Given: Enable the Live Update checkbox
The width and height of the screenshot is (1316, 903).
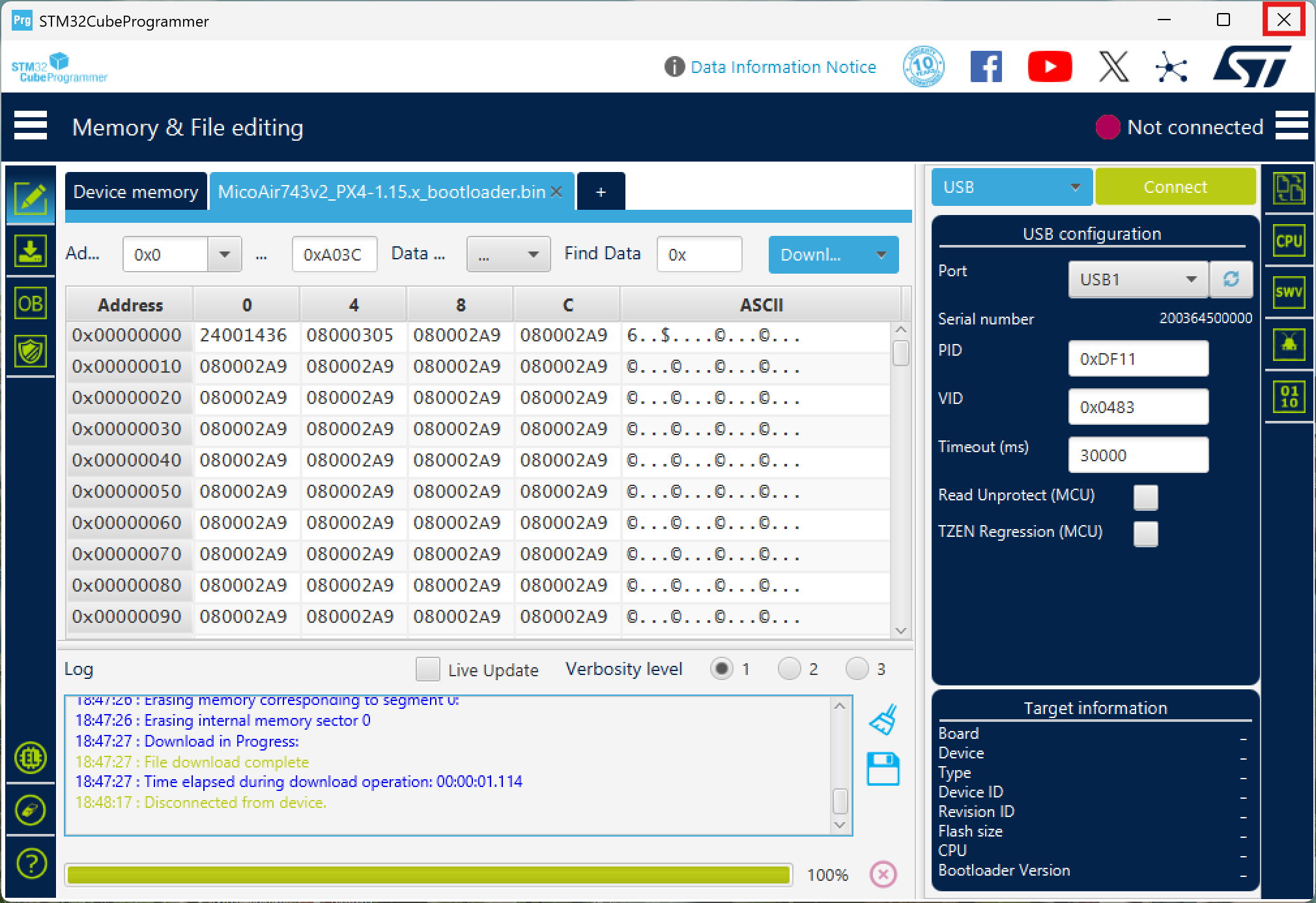Looking at the screenshot, I should (x=427, y=669).
